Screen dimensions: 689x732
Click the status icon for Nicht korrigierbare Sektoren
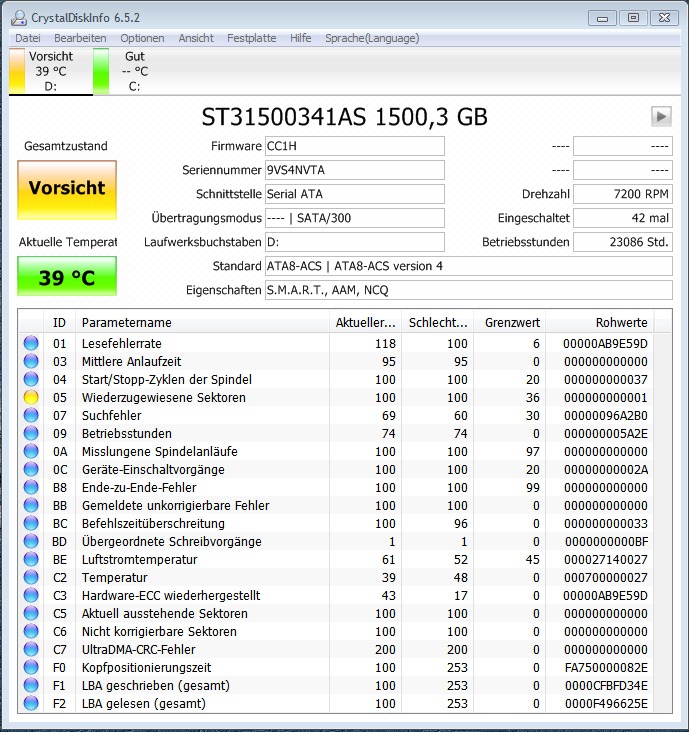31,631
